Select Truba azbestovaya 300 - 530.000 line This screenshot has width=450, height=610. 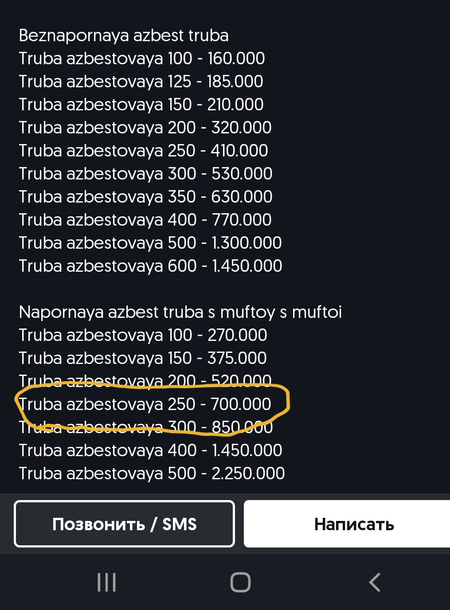coord(145,174)
